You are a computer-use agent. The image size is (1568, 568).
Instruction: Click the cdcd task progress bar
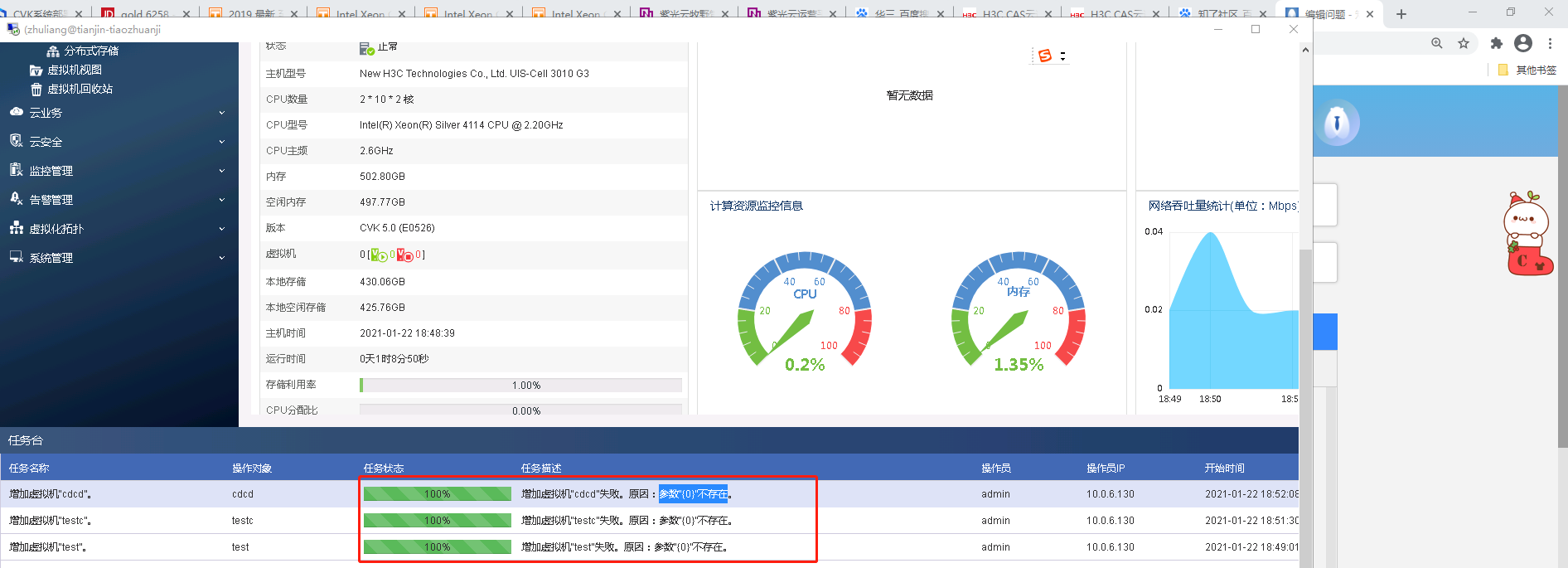pyautogui.click(x=438, y=494)
